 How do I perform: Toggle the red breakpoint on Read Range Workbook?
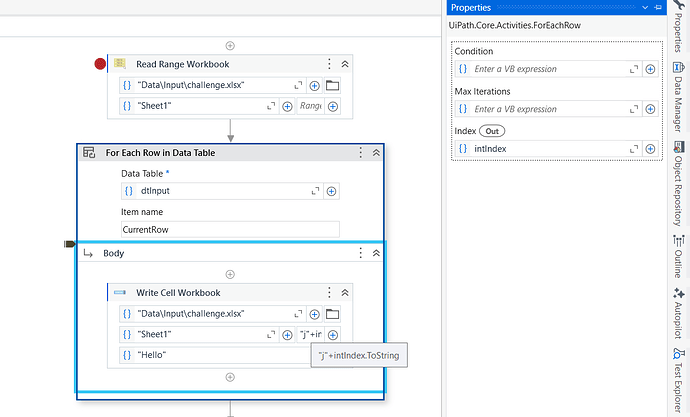100,64
